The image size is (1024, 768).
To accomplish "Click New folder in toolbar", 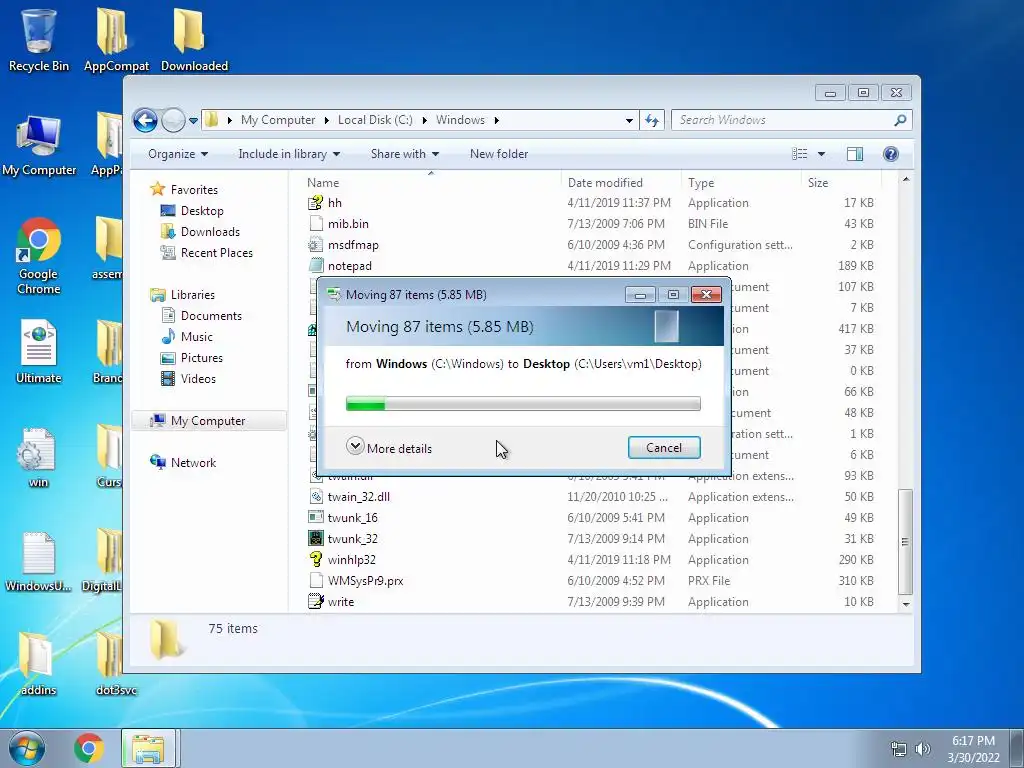I will [499, 154].
